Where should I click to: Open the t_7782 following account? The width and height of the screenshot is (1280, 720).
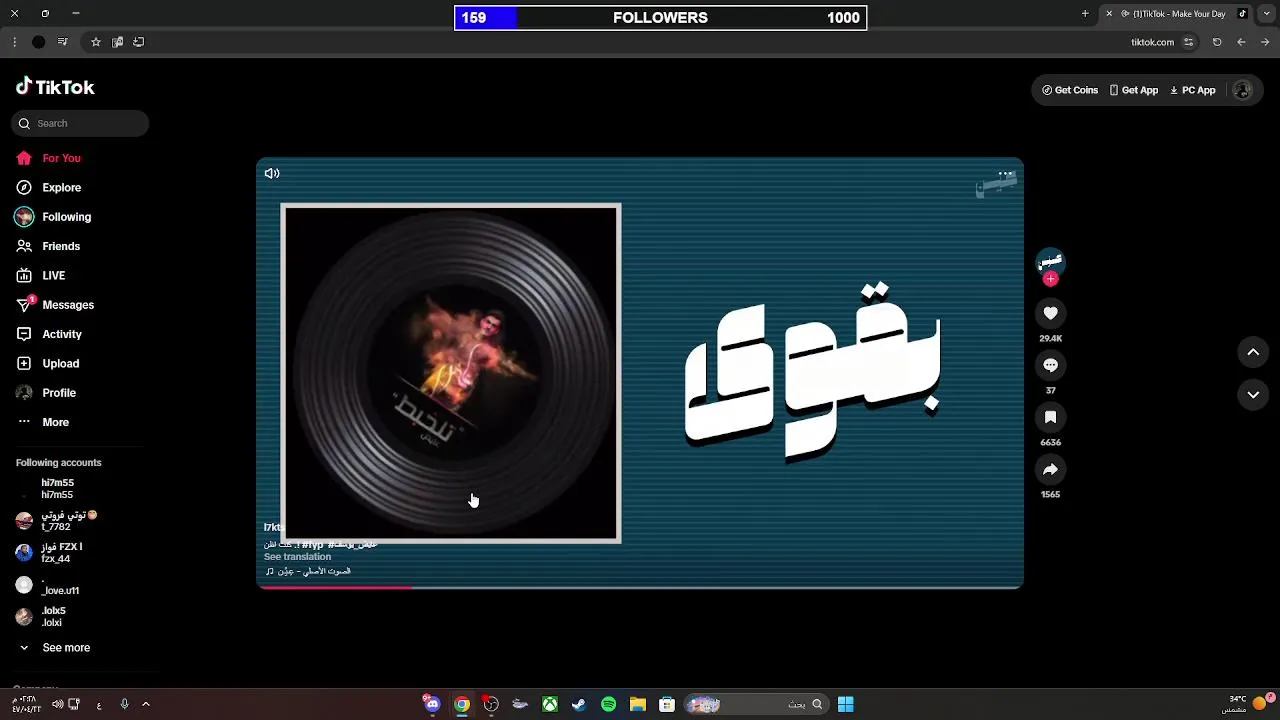(x=56, y=521)
